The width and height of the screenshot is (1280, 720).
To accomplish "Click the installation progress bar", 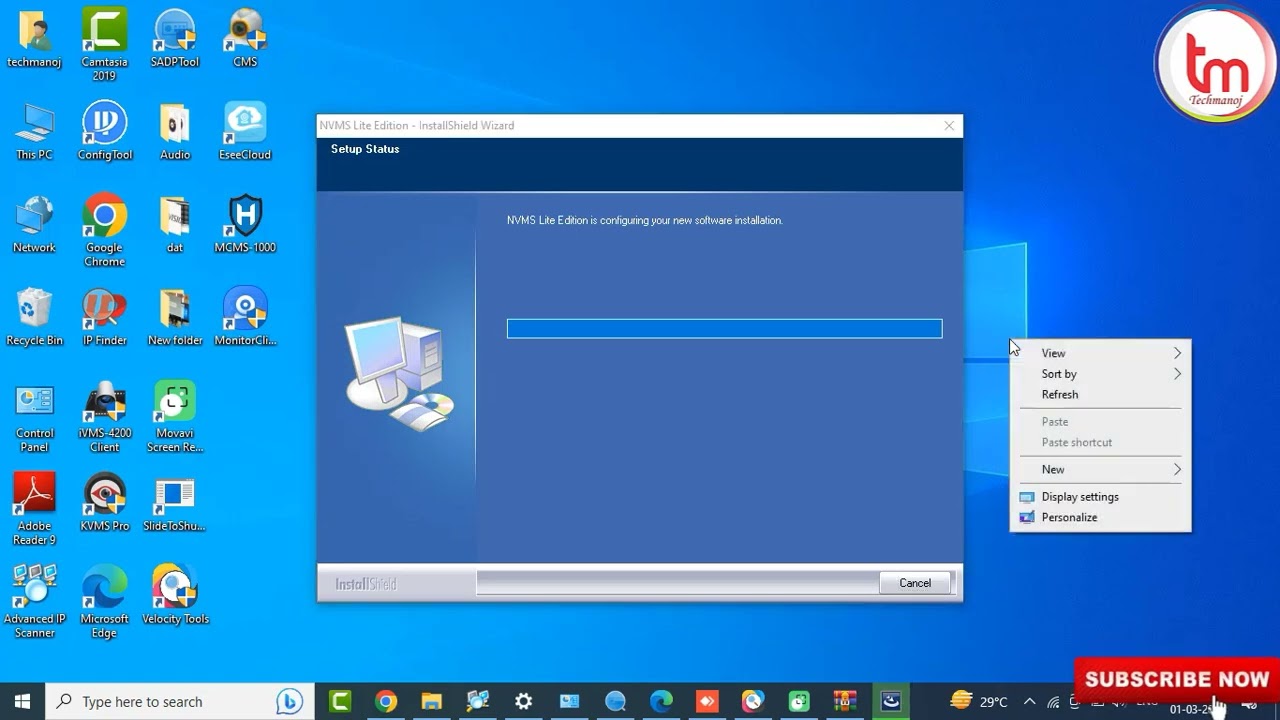I will [x=724, y=329].
